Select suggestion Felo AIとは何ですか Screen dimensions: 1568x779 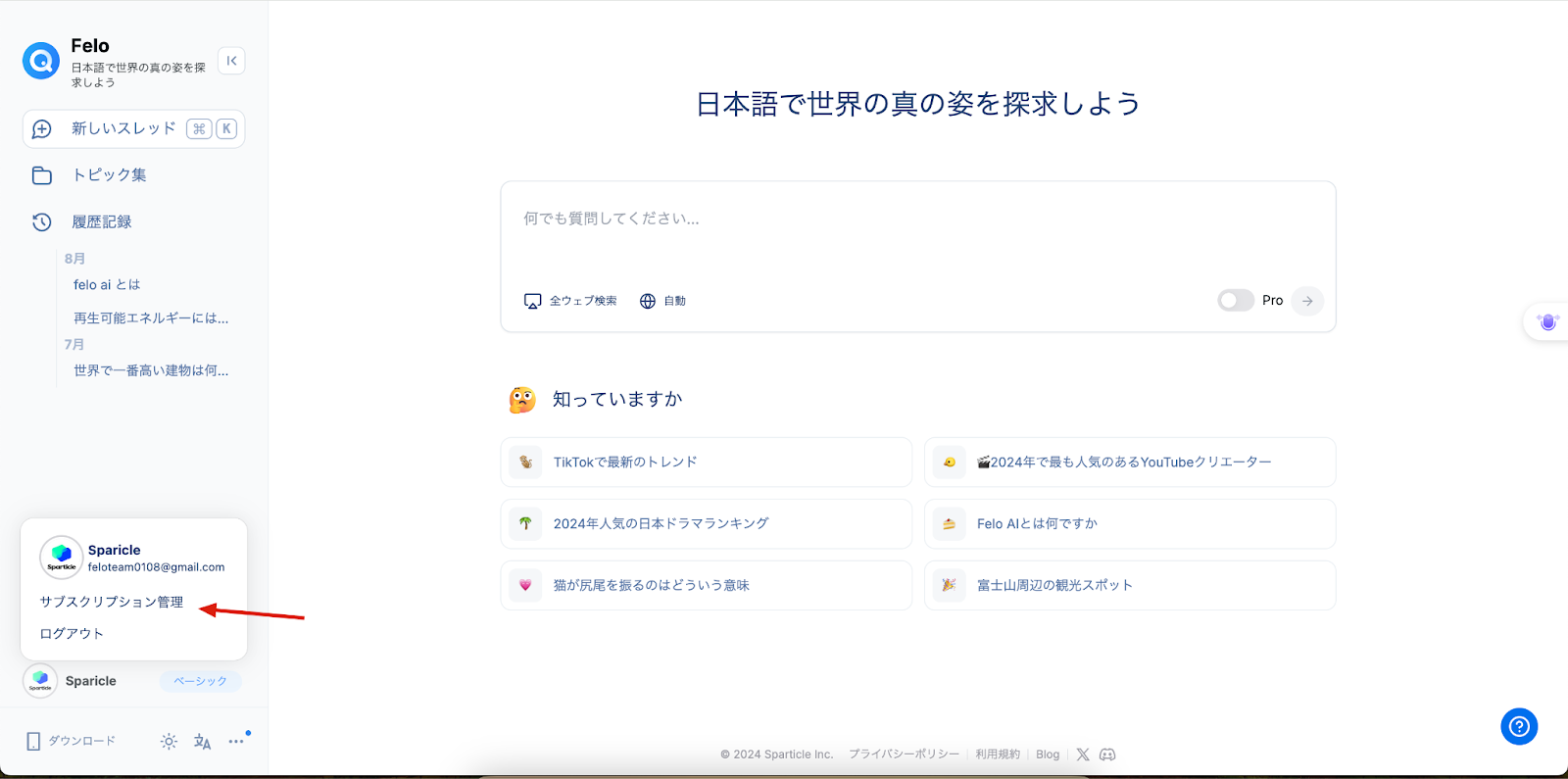pos(1130,523)
